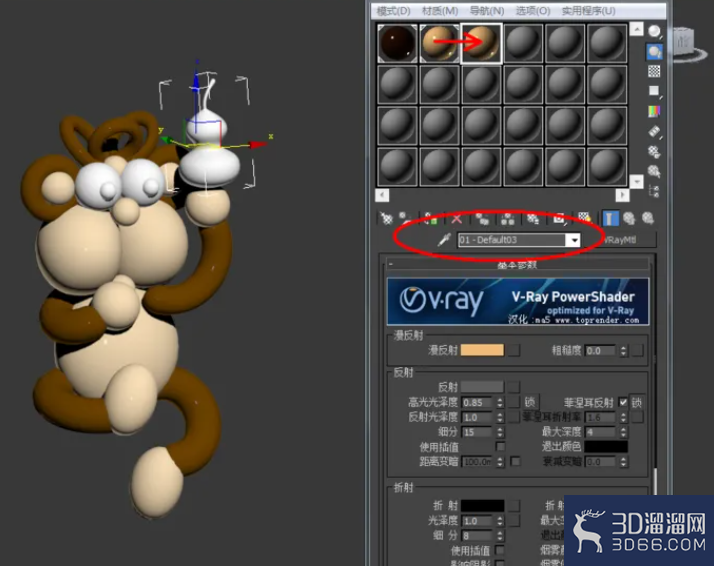Click the orange 漫反射 color swatch
Image resolution: width=714 pixels, height=566 pixels.
[482, 350]
